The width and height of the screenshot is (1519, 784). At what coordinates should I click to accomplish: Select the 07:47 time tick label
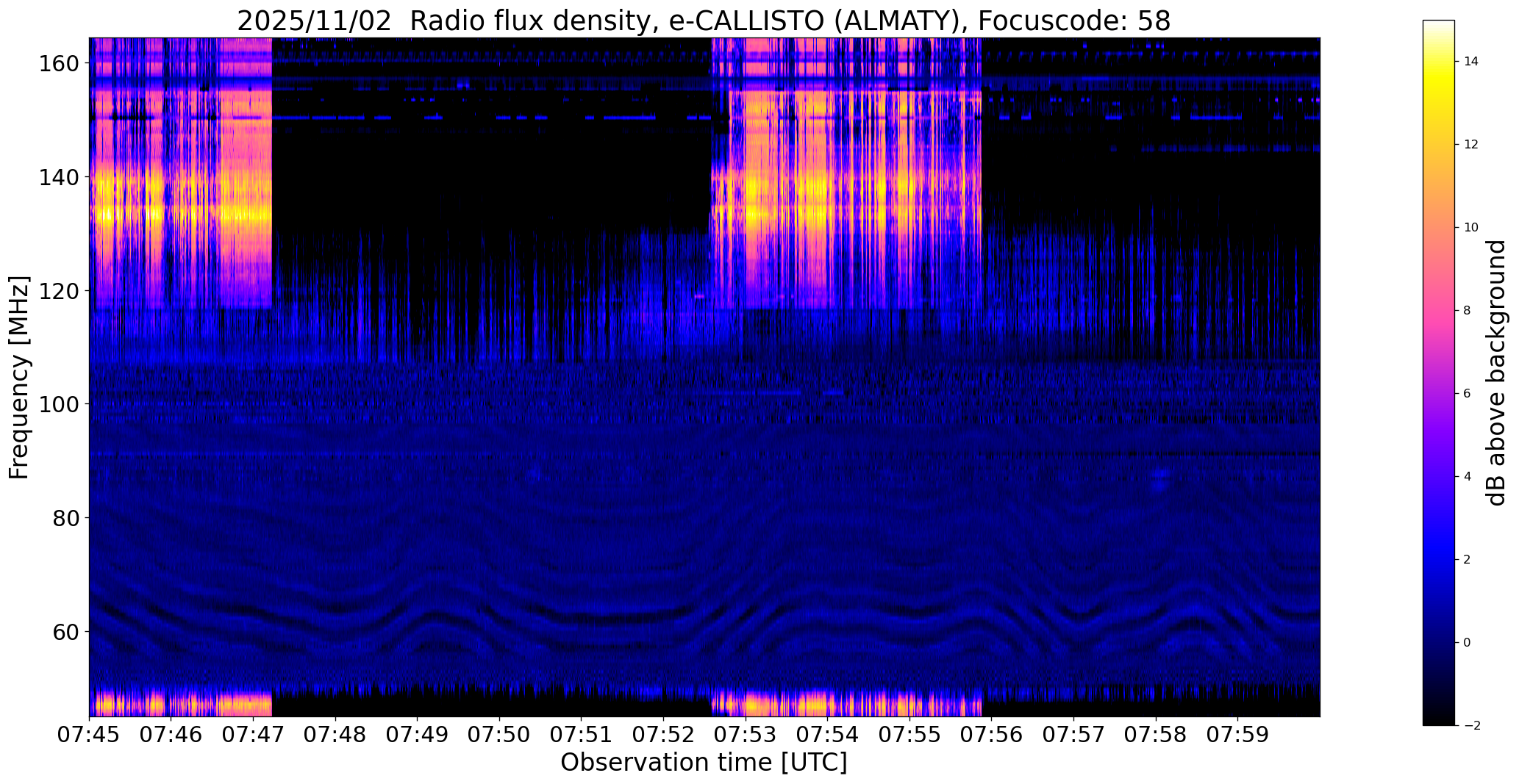pos(254,734)
